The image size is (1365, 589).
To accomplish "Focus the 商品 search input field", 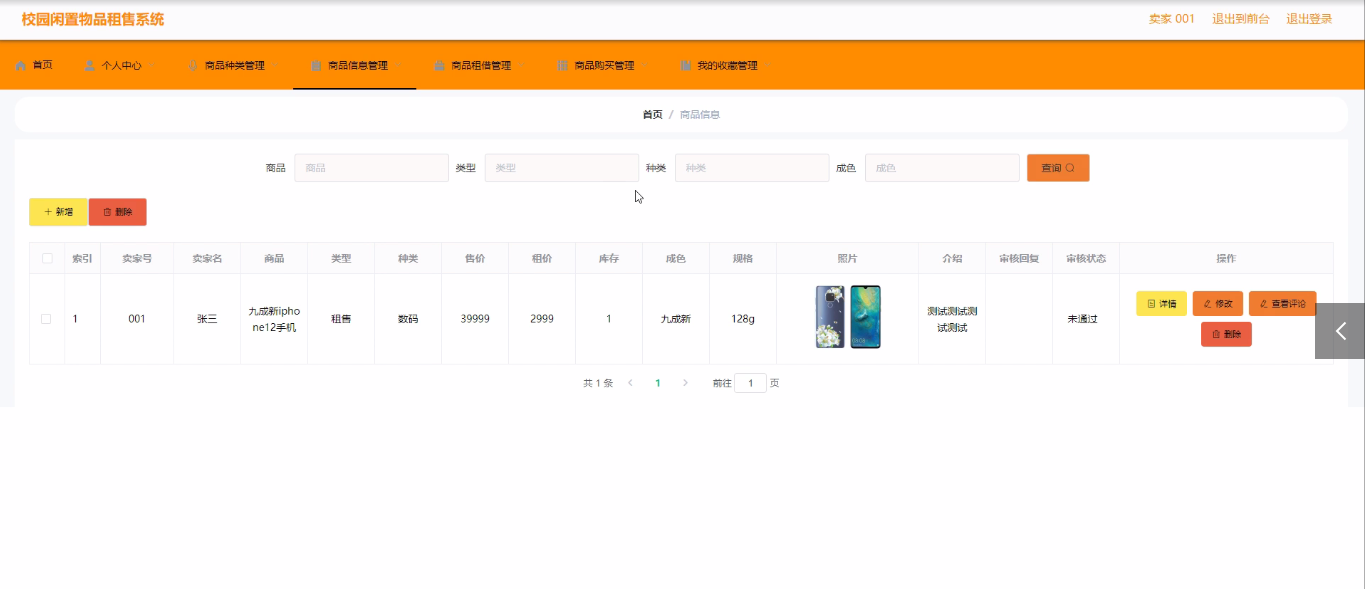I will click(x=371, y=168).
